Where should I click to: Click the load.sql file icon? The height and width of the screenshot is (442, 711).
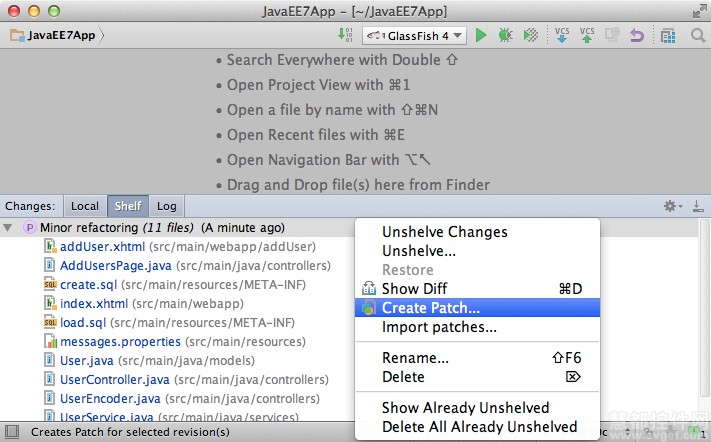[x=50, y=322]
